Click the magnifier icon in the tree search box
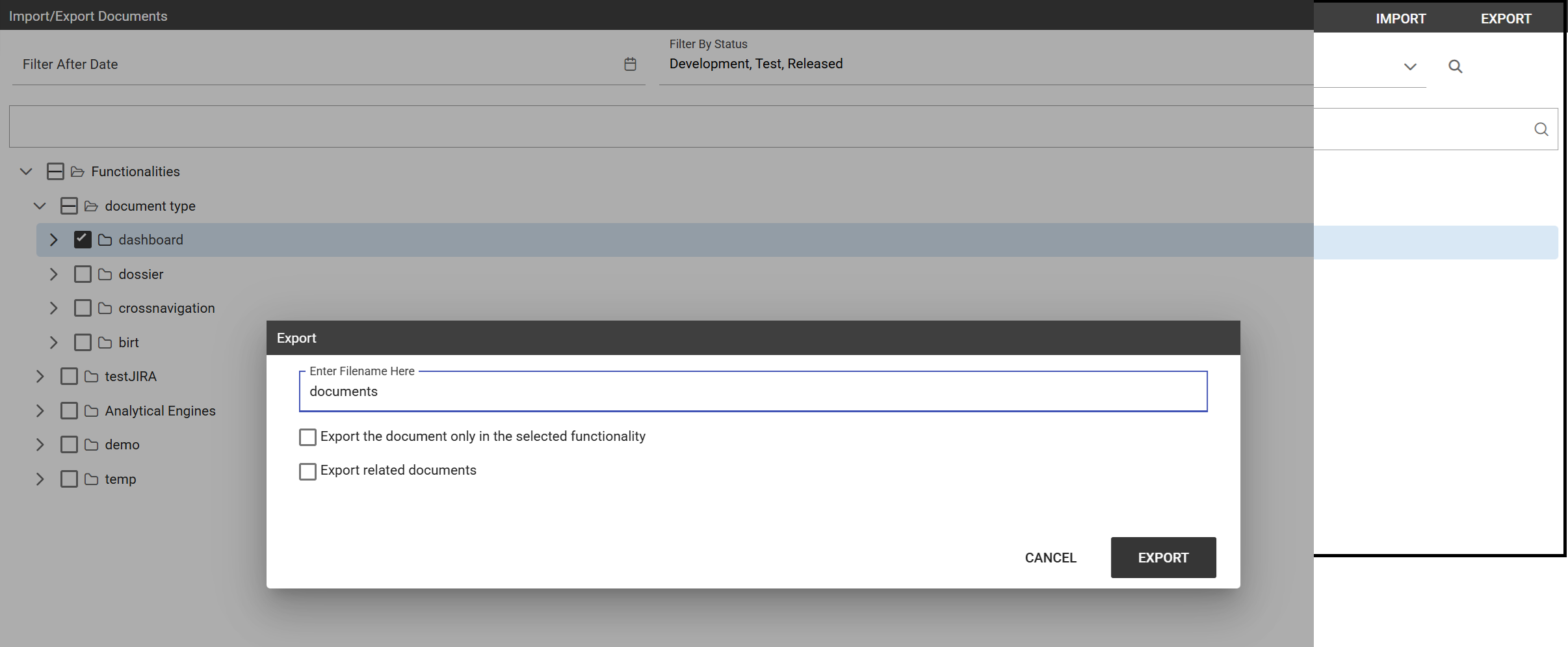The height and width of the screenshot is (647, 1568). [x=1541, y=129]
